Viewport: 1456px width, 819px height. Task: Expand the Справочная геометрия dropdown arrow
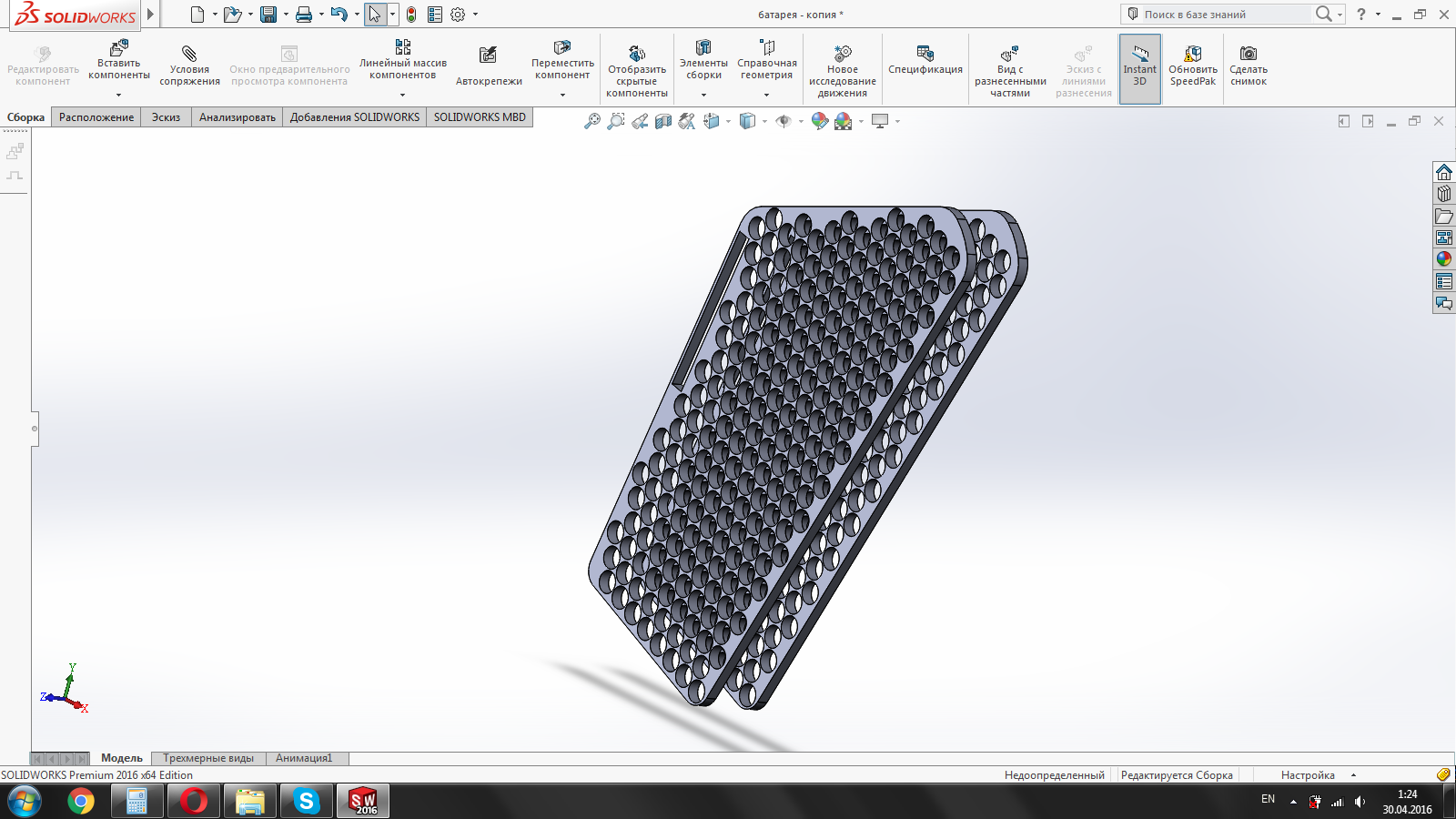766,95
